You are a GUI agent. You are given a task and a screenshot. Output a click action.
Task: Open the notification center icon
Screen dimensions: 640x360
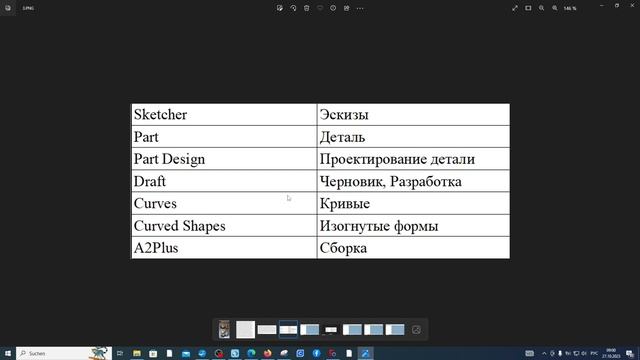pos(630,353)
